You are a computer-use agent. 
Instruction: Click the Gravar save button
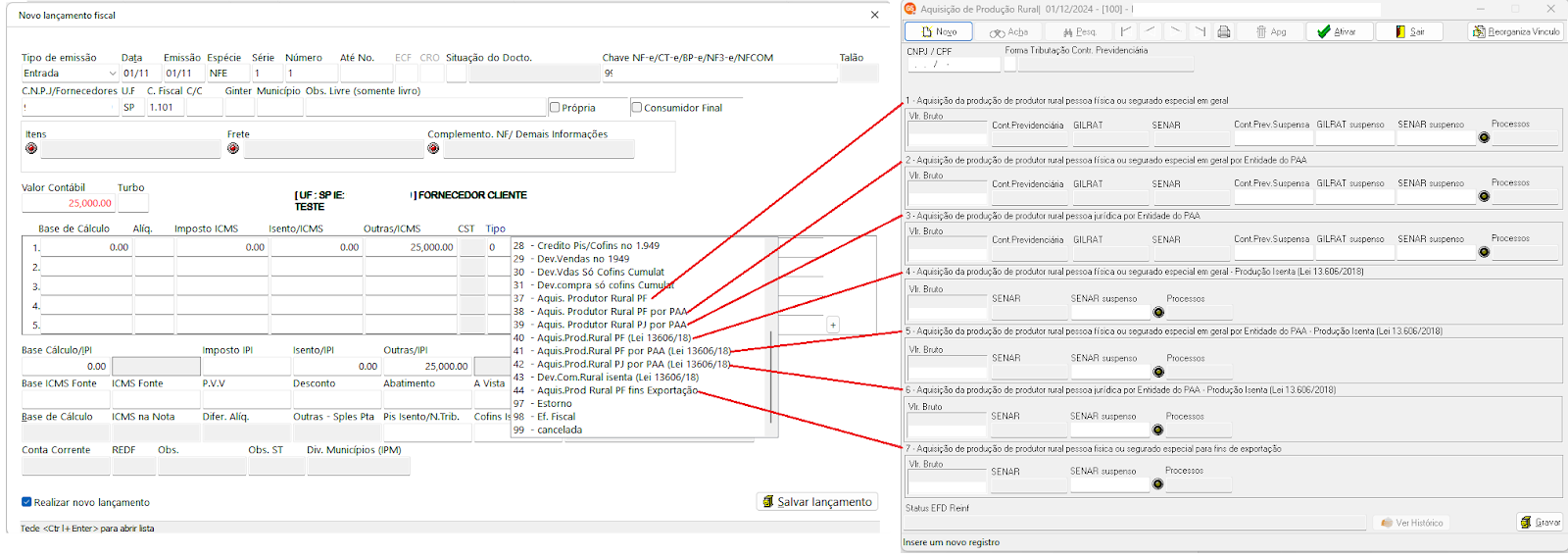[1540, 522]
